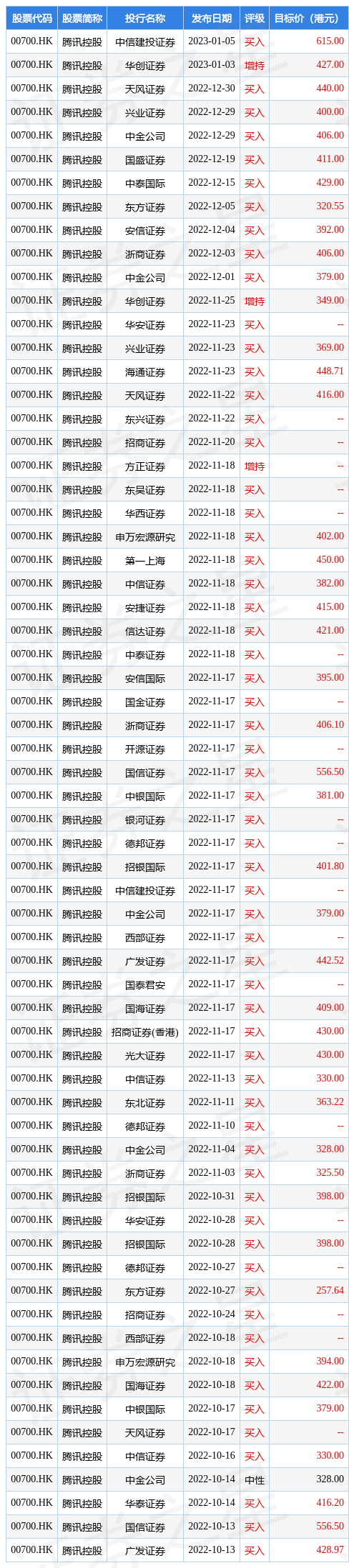Click the 发布日期 column header

coord(211,18)
